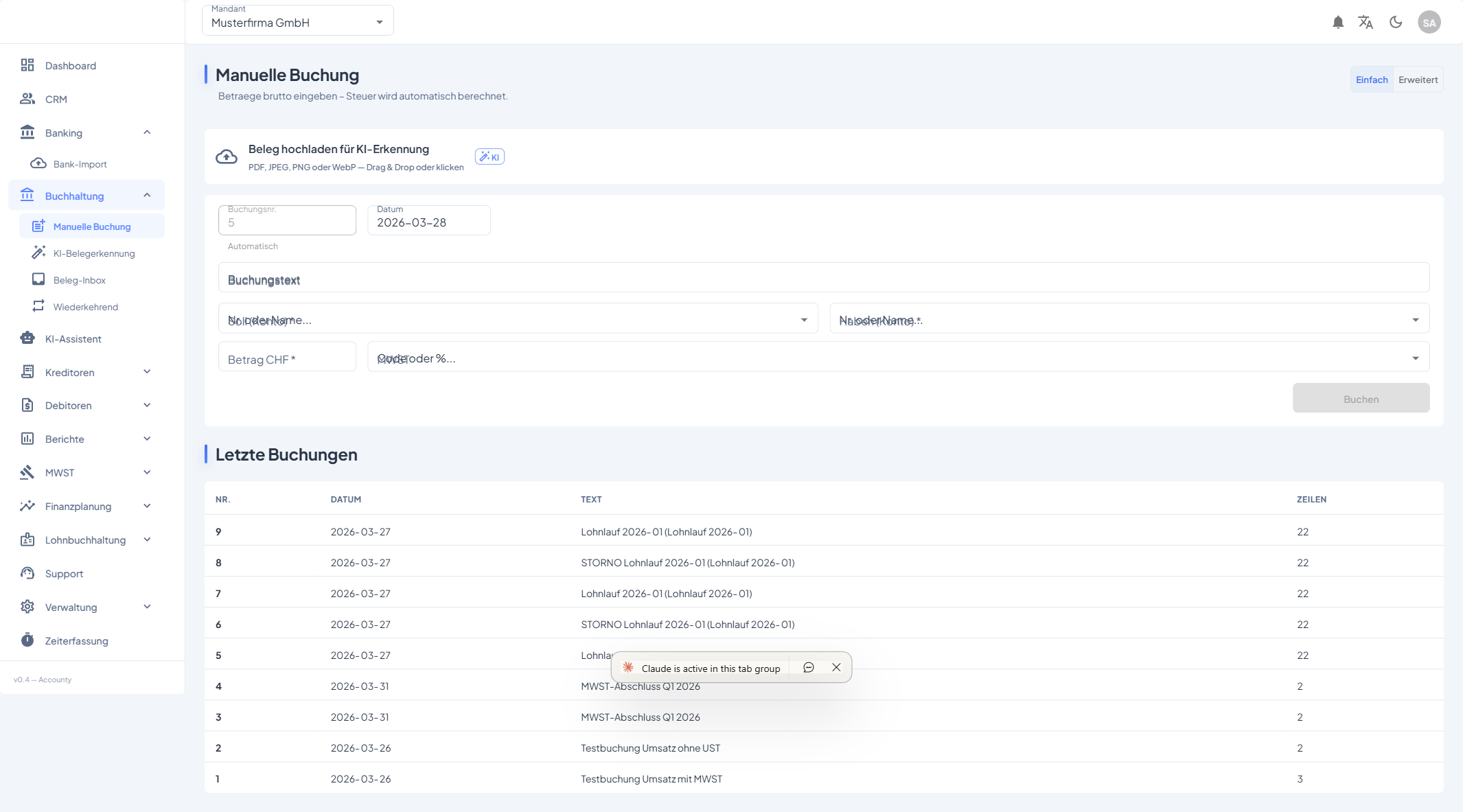Viewport: 1463px width, 812px height.
Task: Click the cloud upload icon
Action: click(227, 157)
